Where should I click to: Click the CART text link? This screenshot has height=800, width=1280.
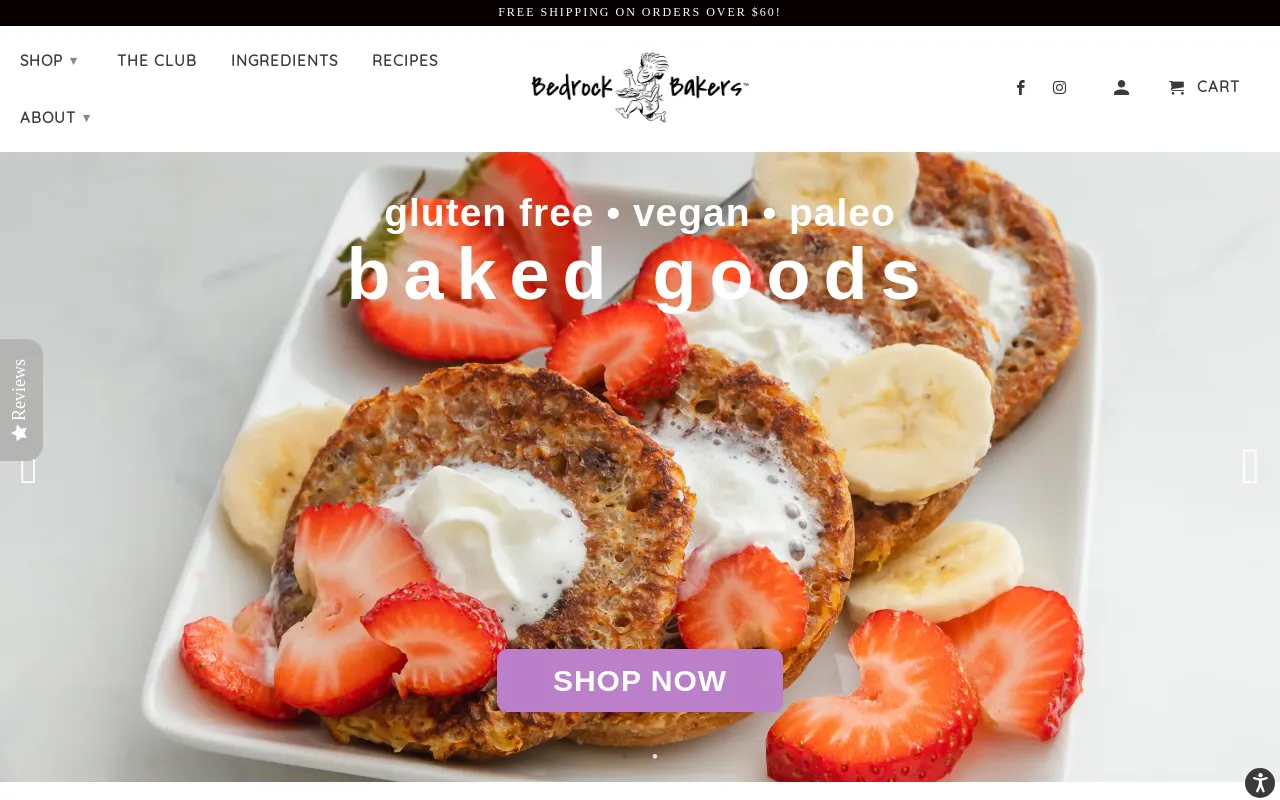(1218, 87)
